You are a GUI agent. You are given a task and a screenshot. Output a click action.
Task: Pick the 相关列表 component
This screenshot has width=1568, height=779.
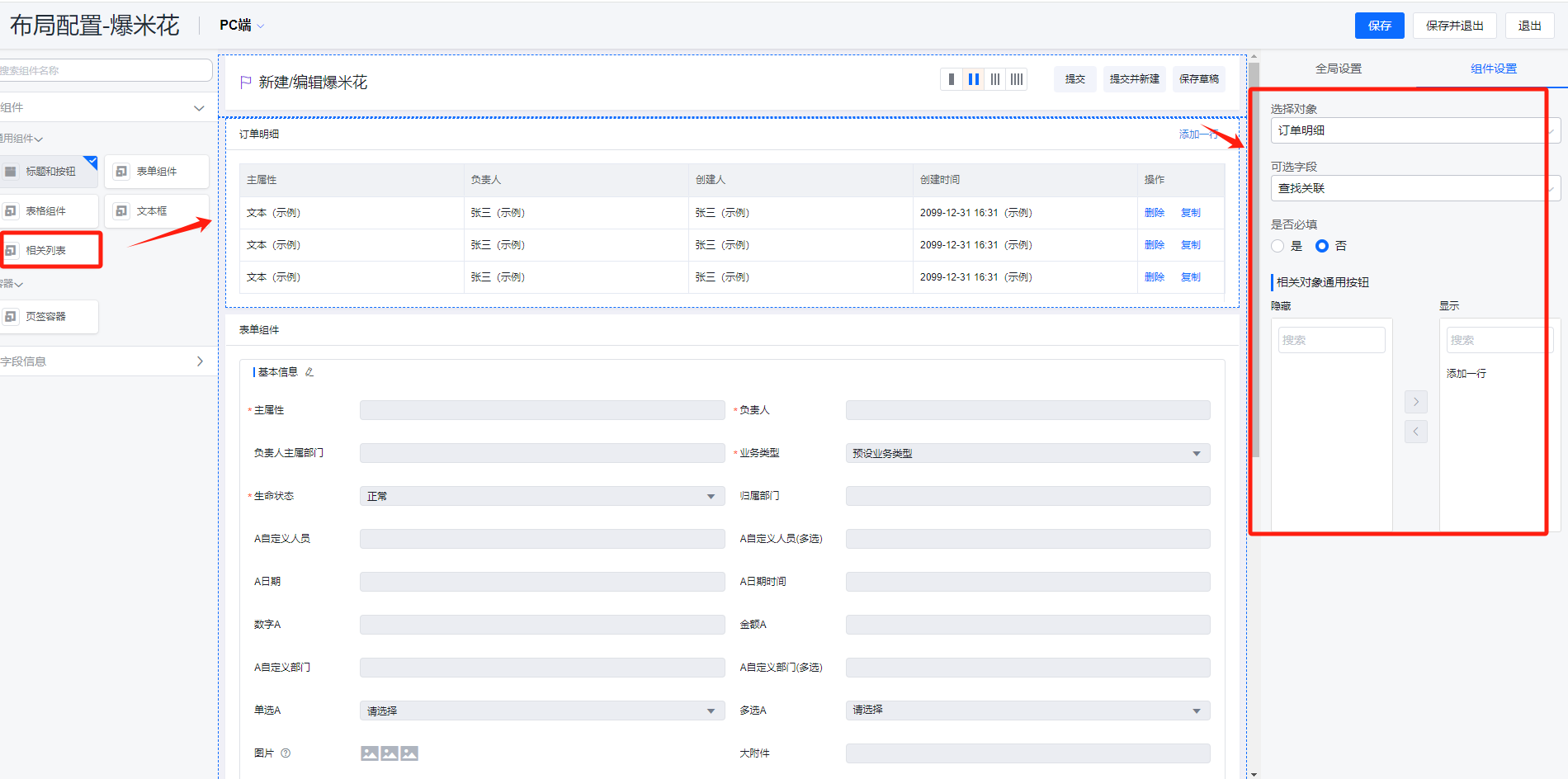pyautogui.click(x=49, y=250)
